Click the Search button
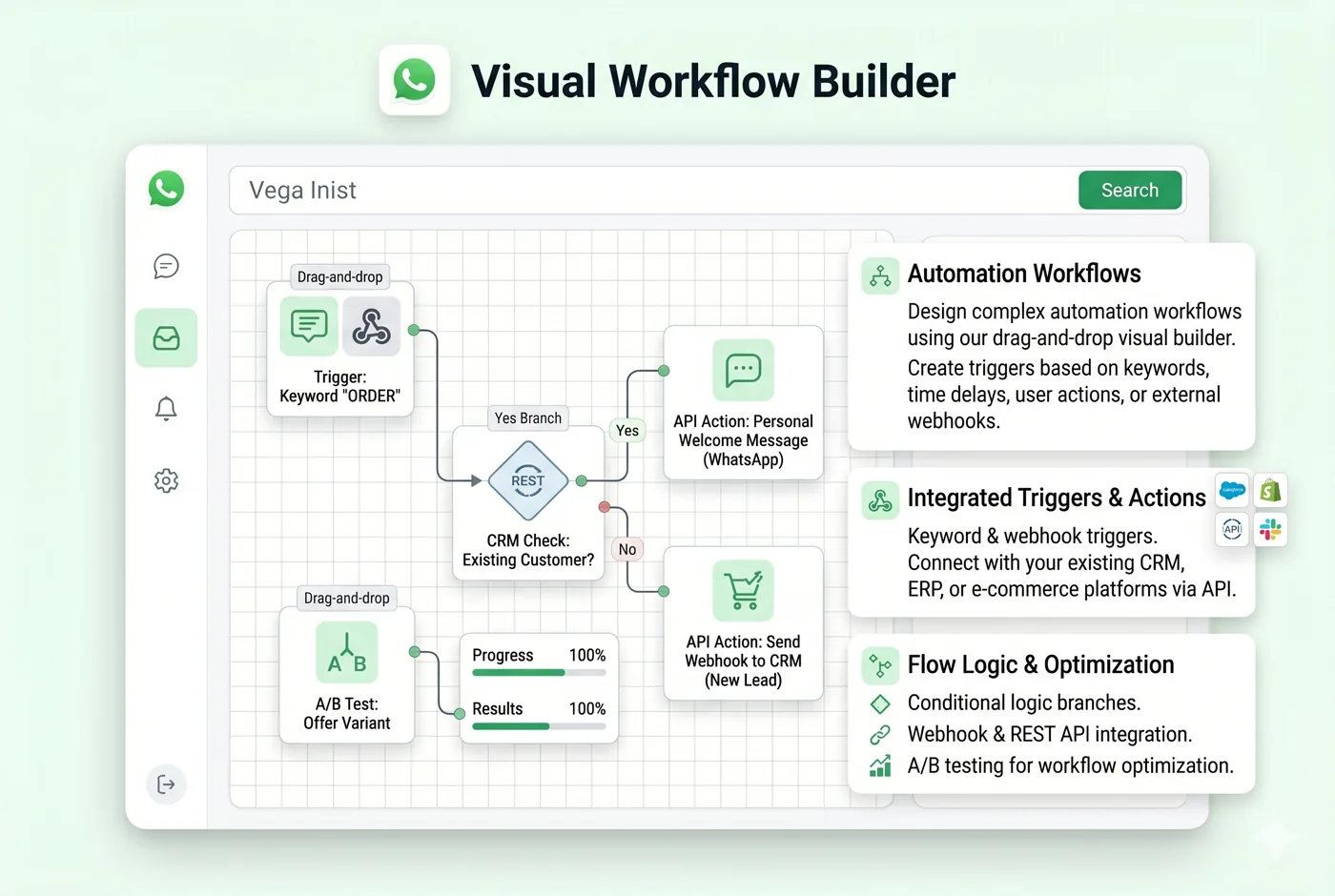Screen dimensions: 1335x896 [x=1130, y=191]
